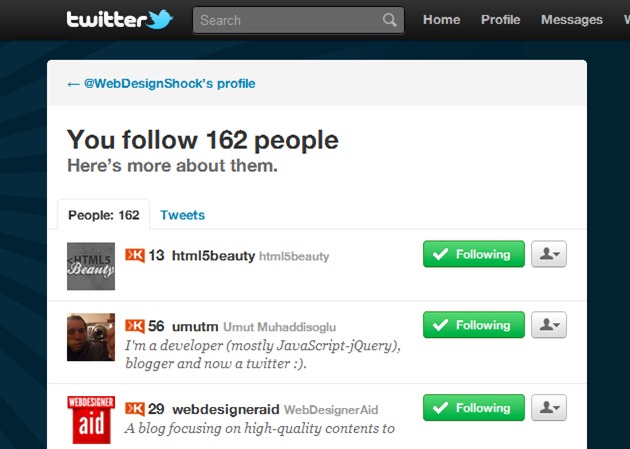Screen dimensions: 630x449
Task: Open the WebDesigner aid red avatar
Action: click(91, 420)
